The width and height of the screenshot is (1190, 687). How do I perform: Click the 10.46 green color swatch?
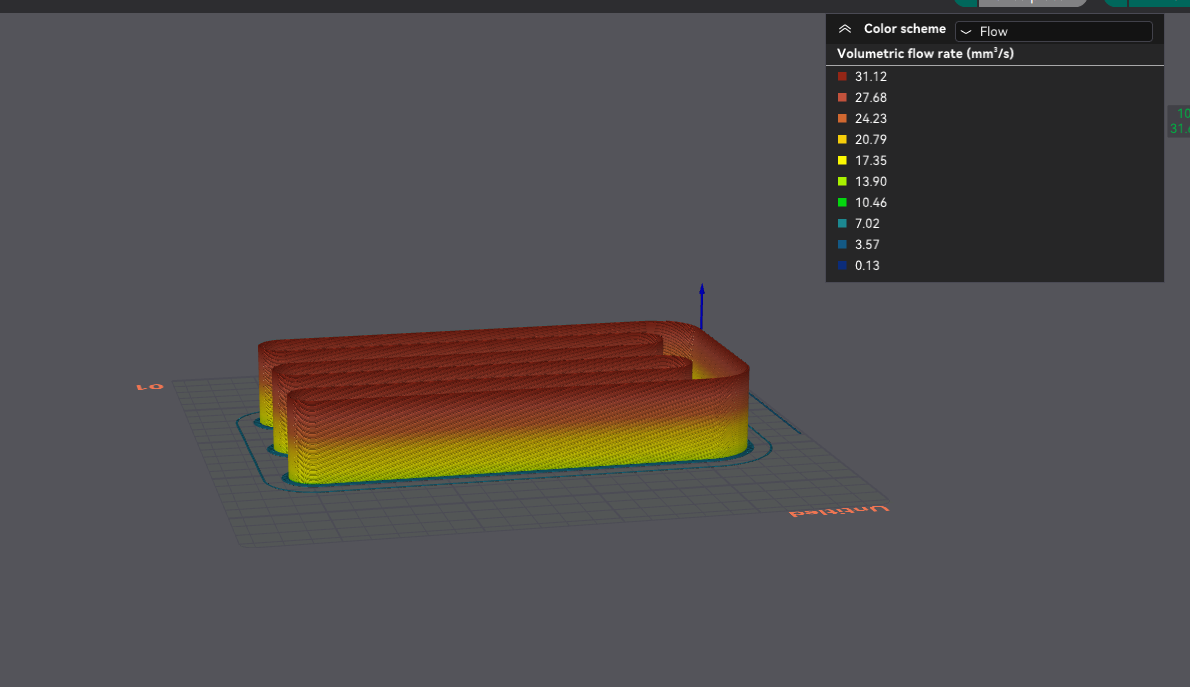pyautogui.click(x=842, y=203)
